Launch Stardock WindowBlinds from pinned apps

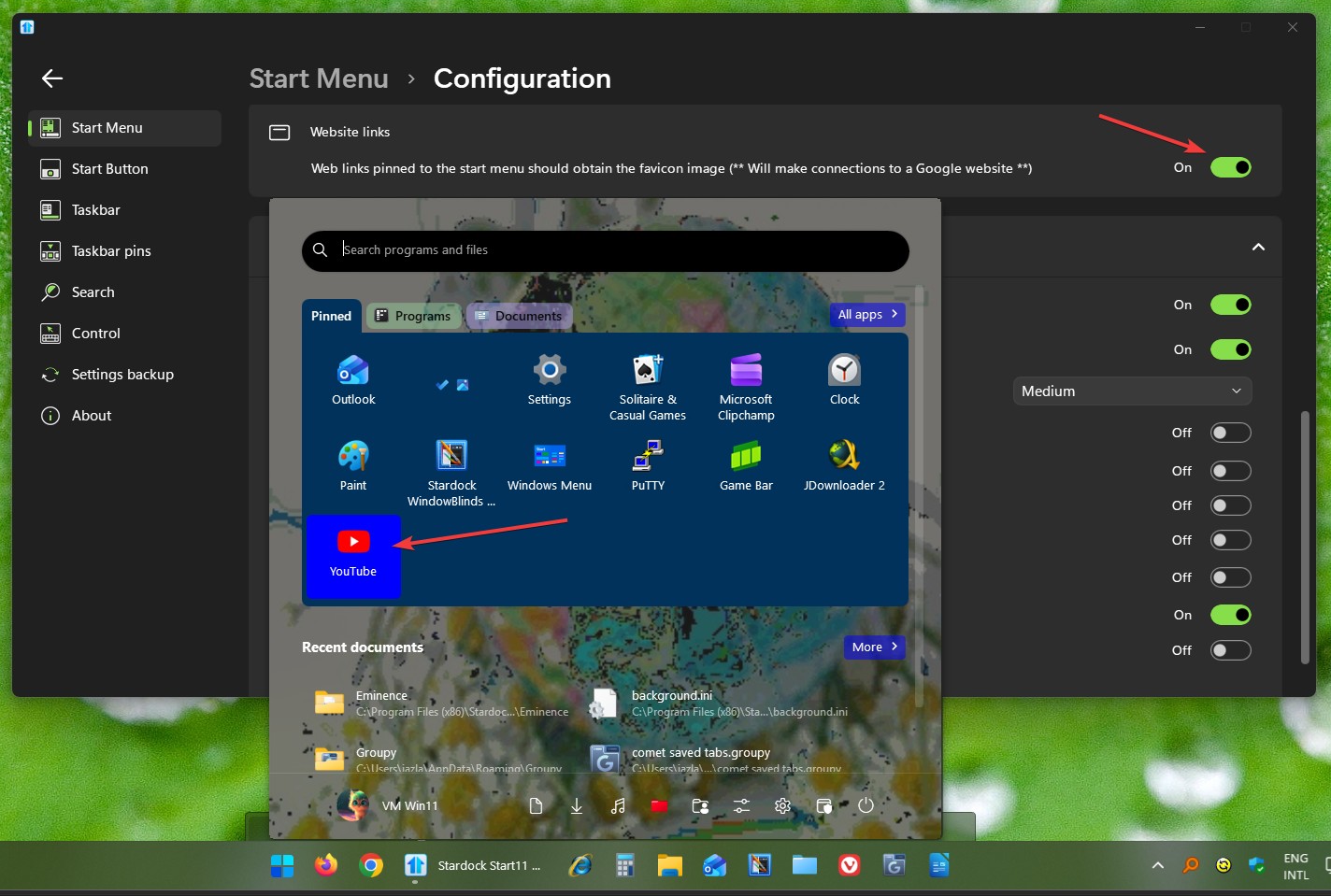pyautogui.click(x=451, y=472)
